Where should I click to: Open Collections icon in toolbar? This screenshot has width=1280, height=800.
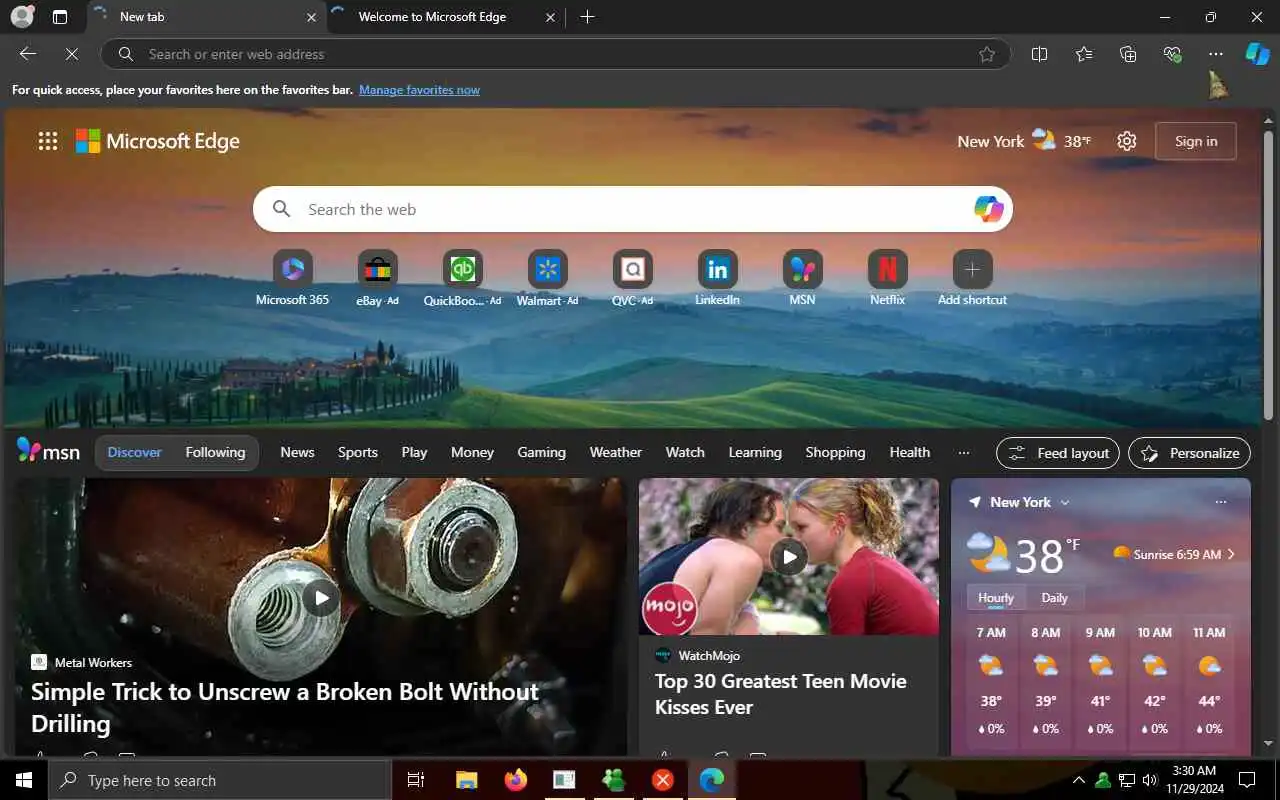[1128, 54]
